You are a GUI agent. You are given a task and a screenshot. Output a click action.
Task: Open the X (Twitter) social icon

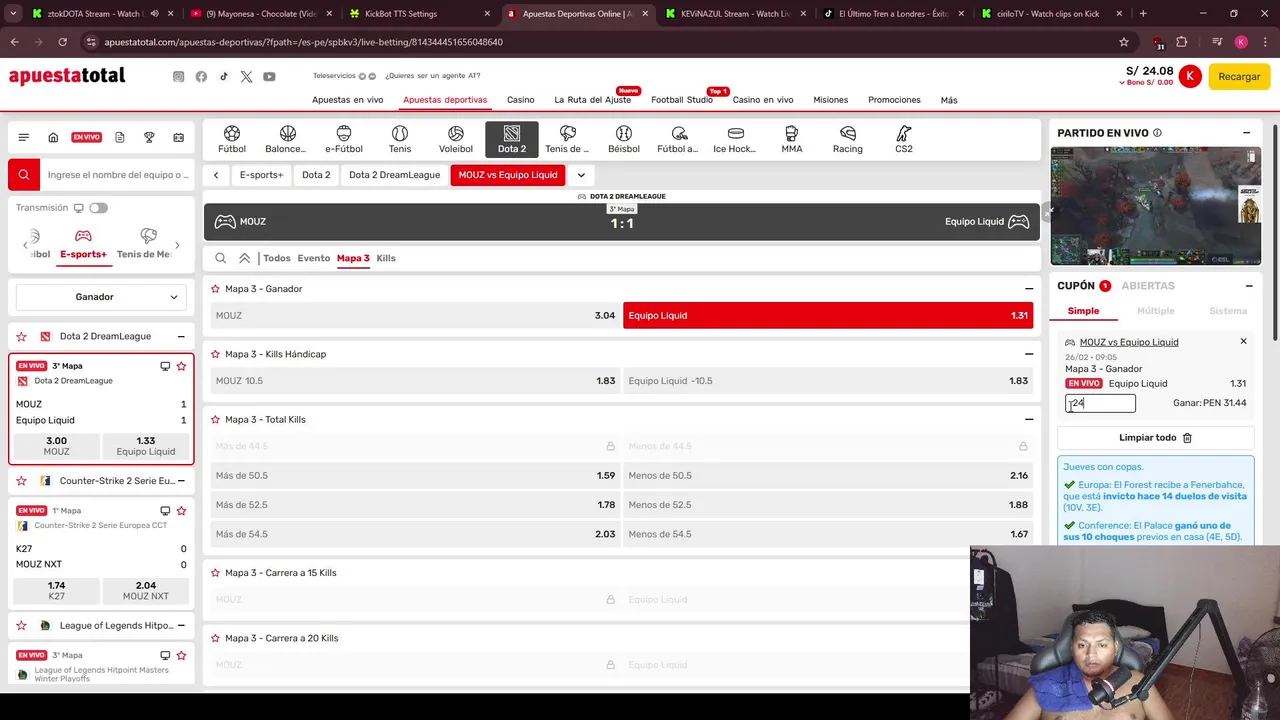tap(246, 77)
